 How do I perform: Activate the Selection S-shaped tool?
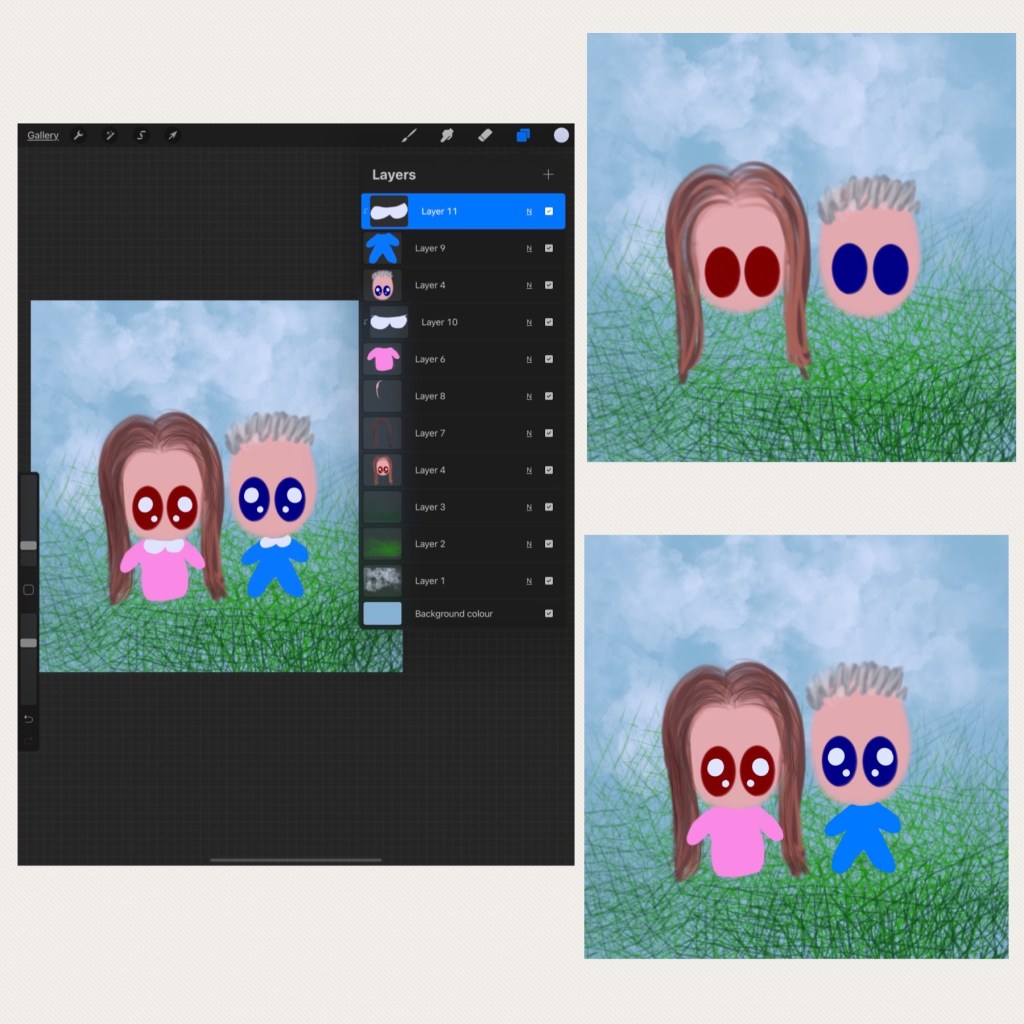click(141, 136)
